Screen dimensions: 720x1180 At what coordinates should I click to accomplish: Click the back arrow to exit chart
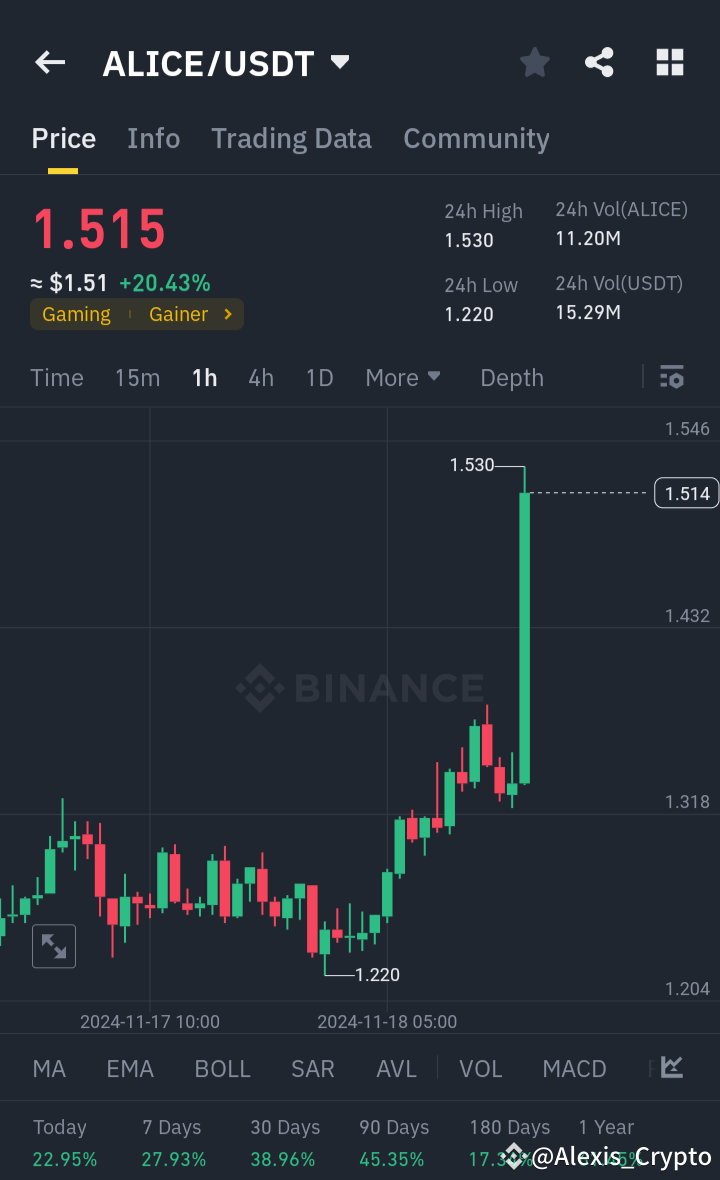pyautogui.click(x=49, y=62)
